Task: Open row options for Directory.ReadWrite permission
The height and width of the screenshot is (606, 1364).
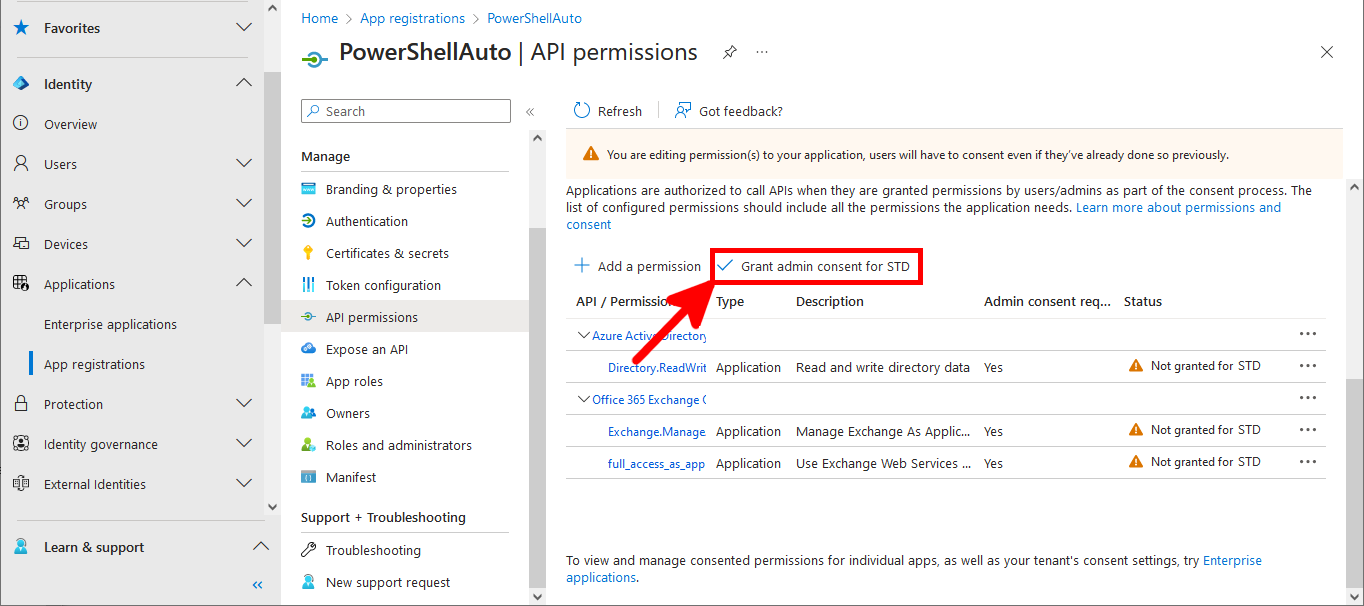Action: [1307, 365]
